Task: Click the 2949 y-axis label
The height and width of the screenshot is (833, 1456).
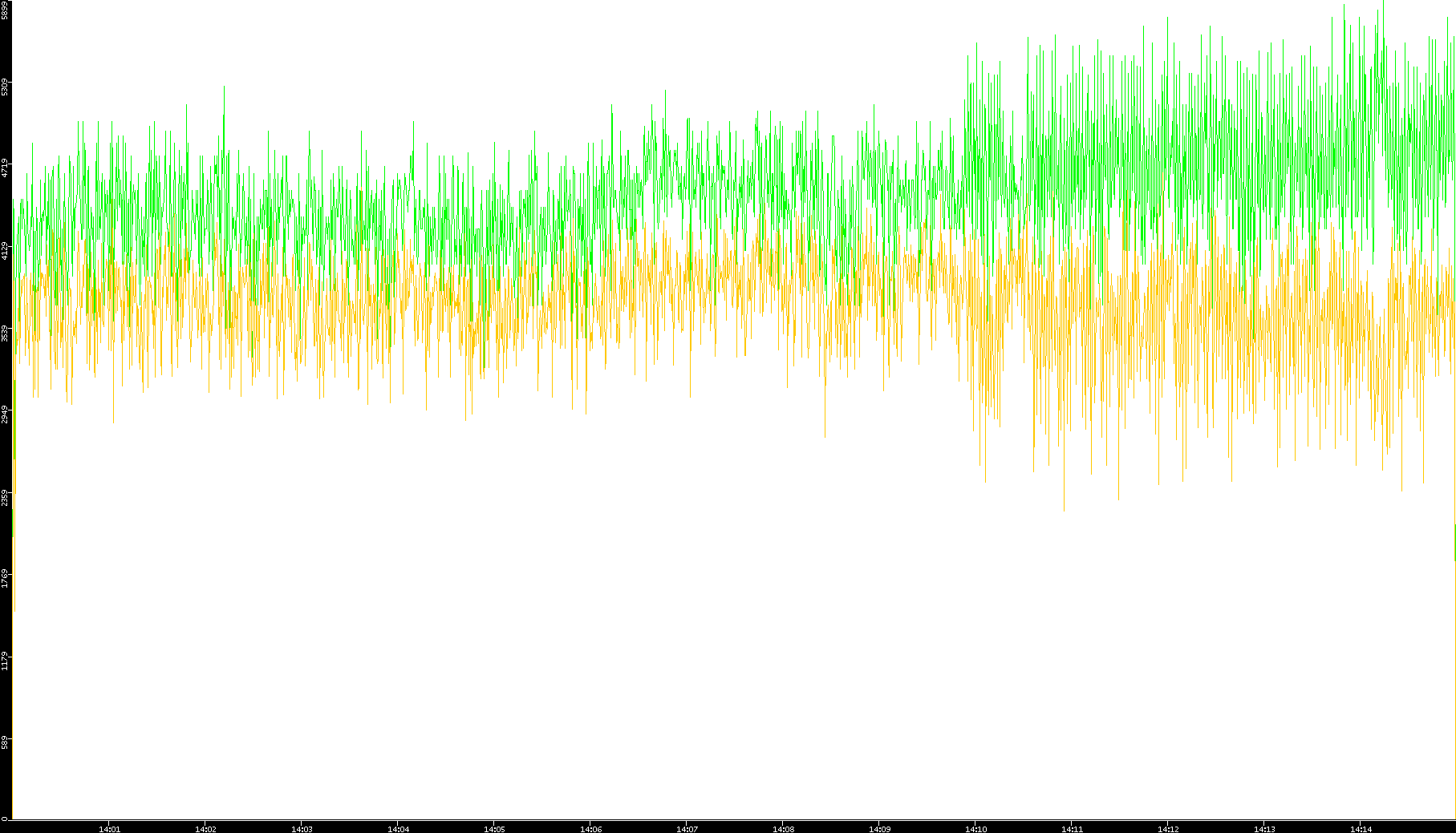Action: 5,414
